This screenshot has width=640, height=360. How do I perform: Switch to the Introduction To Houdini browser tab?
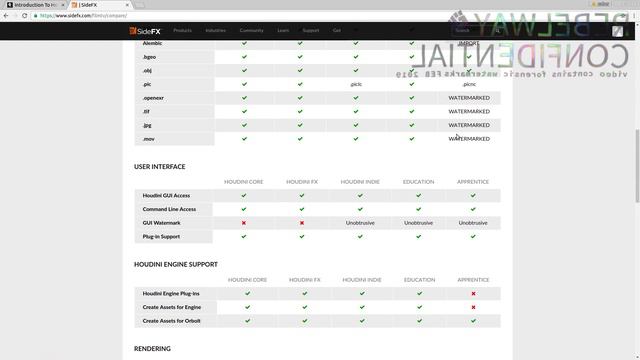click(36, 5)
